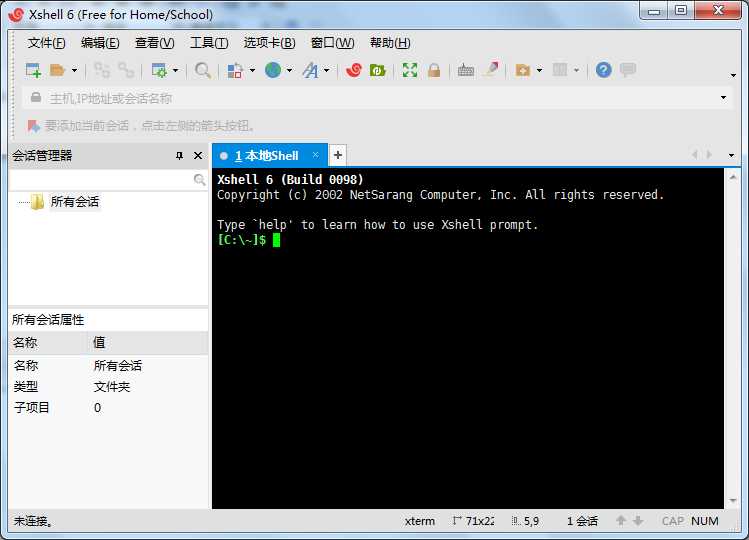Open the 查看(V) menu
Viewport: 749px width, 540px height.
tap(155, 43)
